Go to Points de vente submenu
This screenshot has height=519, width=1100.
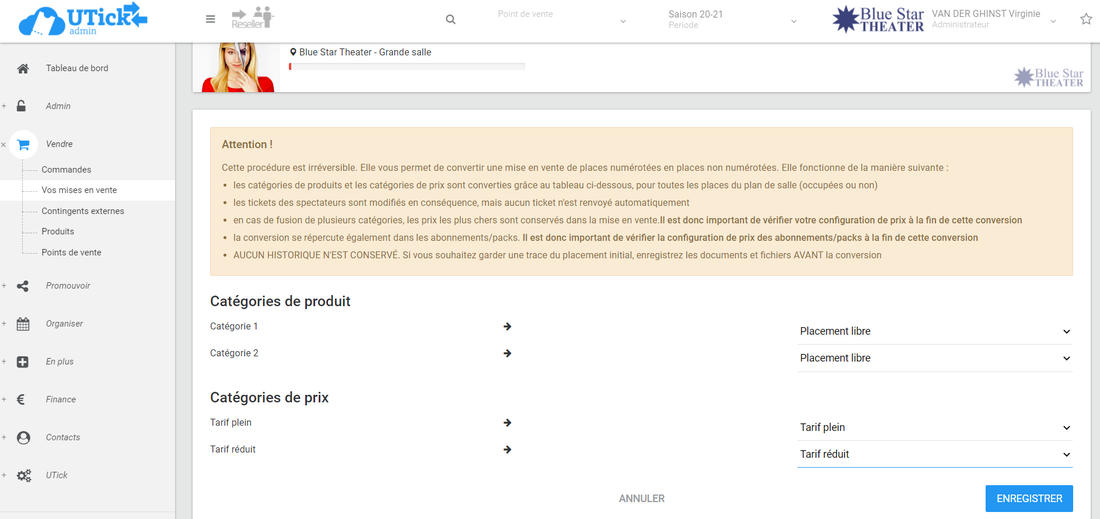(x=71, y=252)
